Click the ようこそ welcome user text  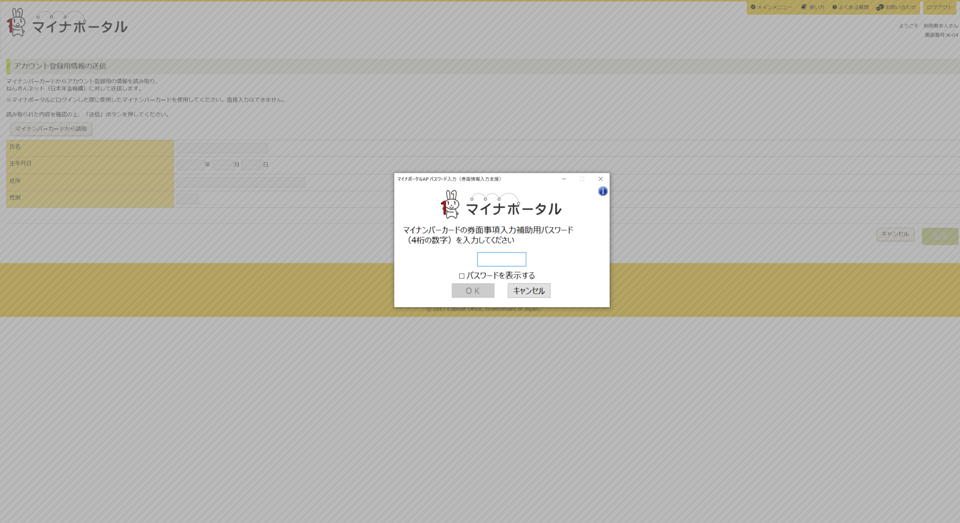[x=928, y=26]
